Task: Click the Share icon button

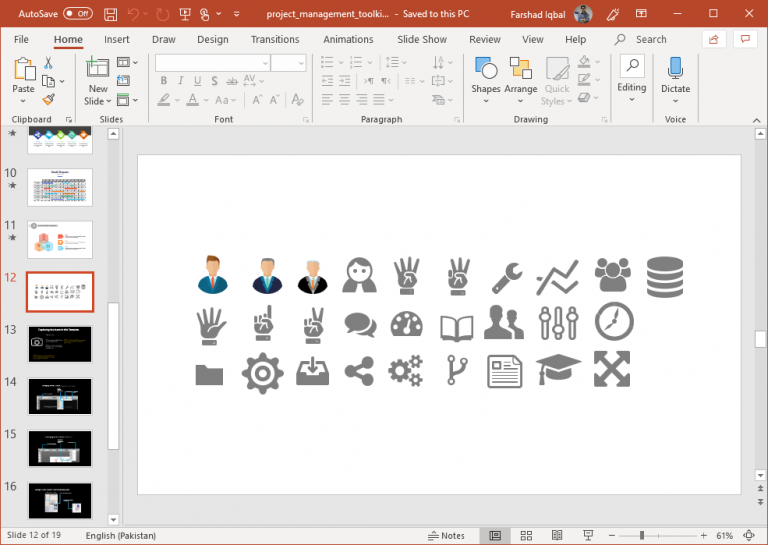Action: (714, 39)
